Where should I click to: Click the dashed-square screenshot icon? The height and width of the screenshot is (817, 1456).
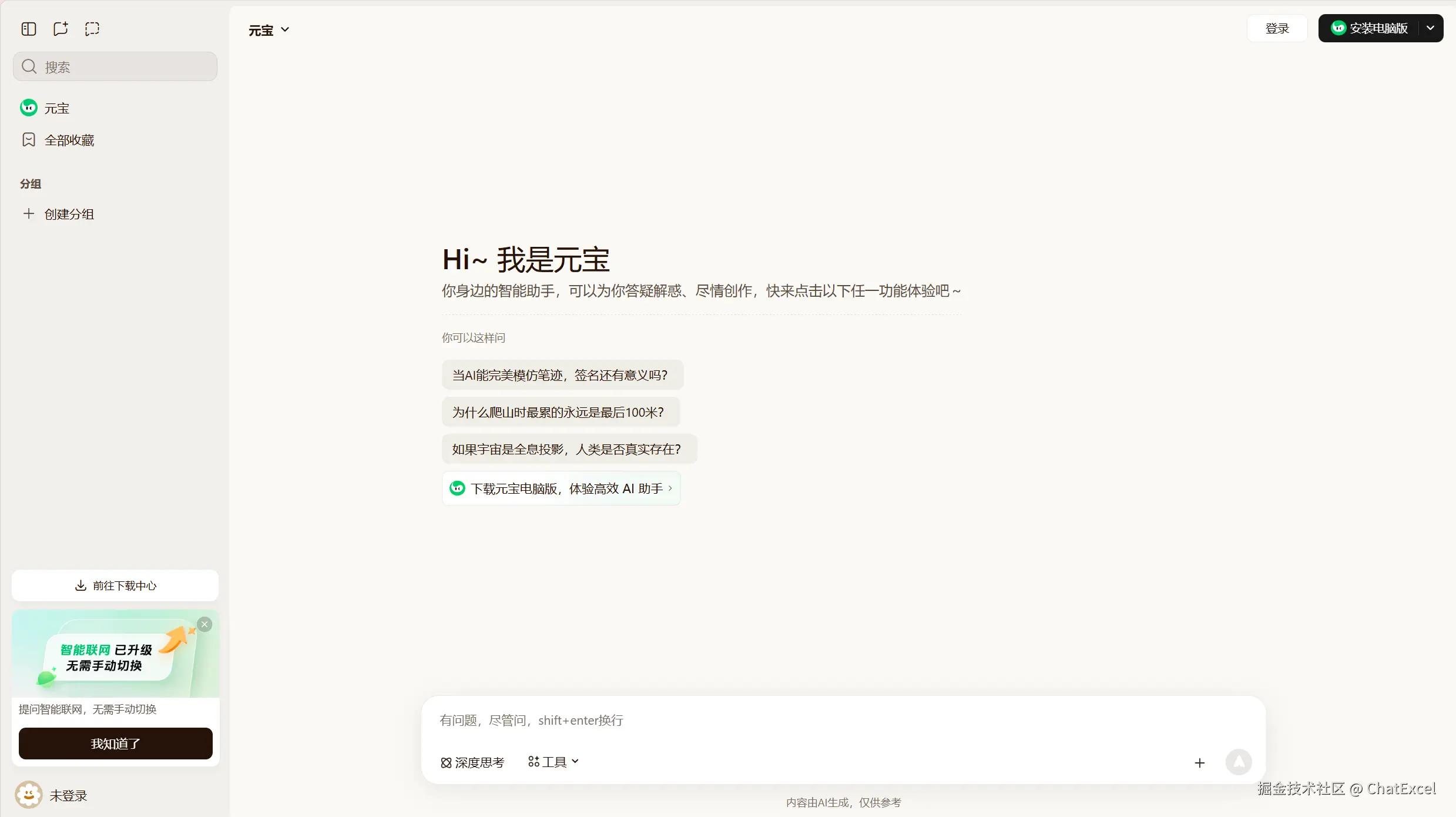click(92, 29)
